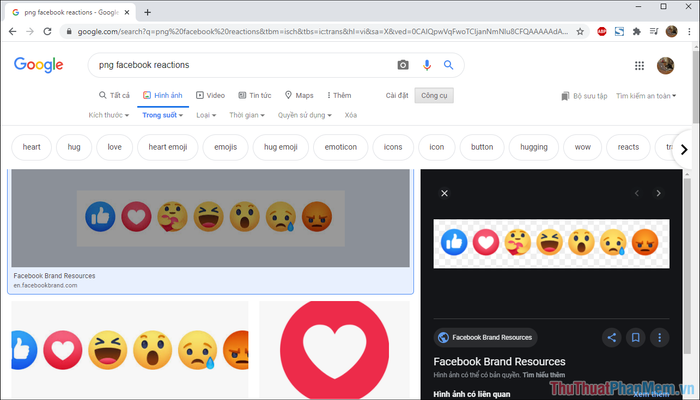Open the large reactions preview image
This screenshot has height=400, width=700.
tap(551, 243)
